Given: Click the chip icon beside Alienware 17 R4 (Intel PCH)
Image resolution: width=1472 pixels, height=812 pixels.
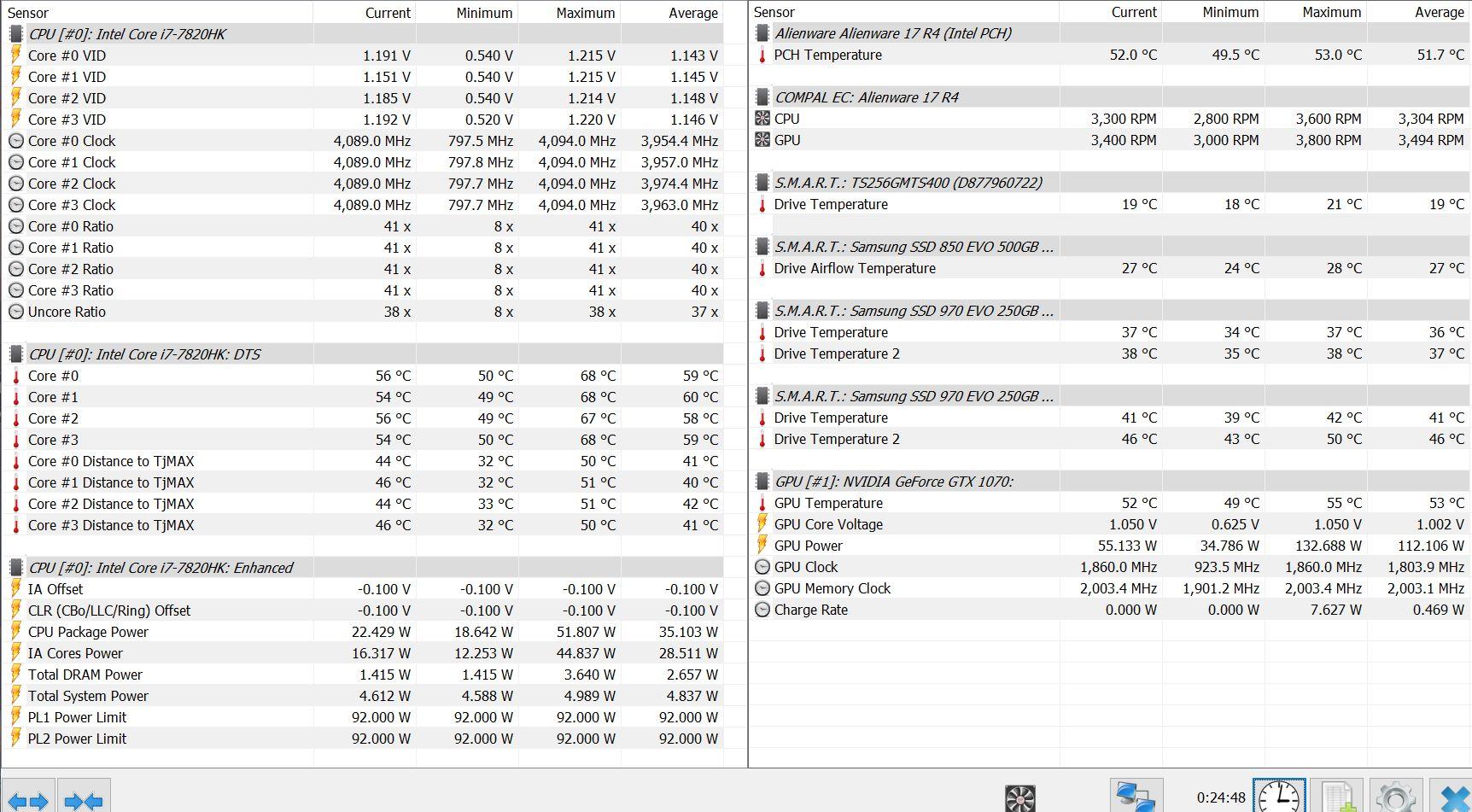Looking at the screenshot, I should click(x=762, y=33).
